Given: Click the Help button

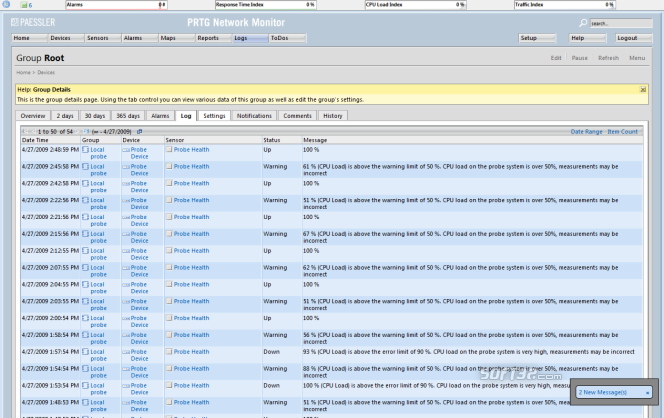Looking at the screenshot, I should coord(587,38).
